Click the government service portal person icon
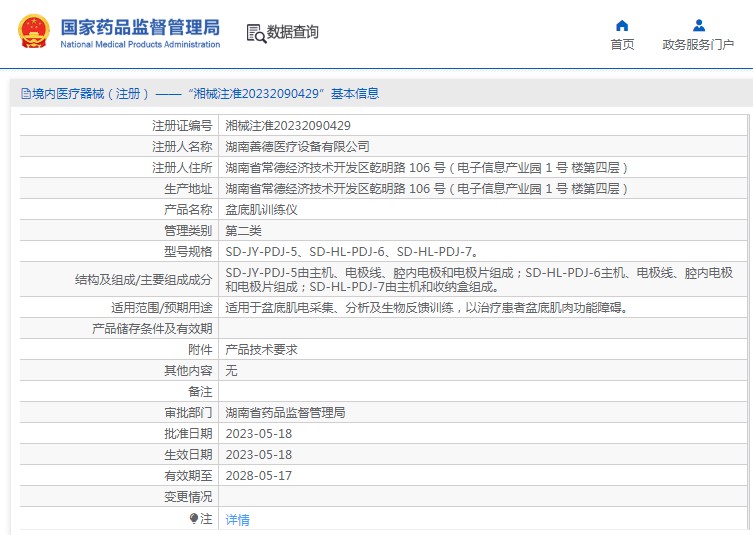This screenshot has height=535, width=753. (x=699, y=25)
